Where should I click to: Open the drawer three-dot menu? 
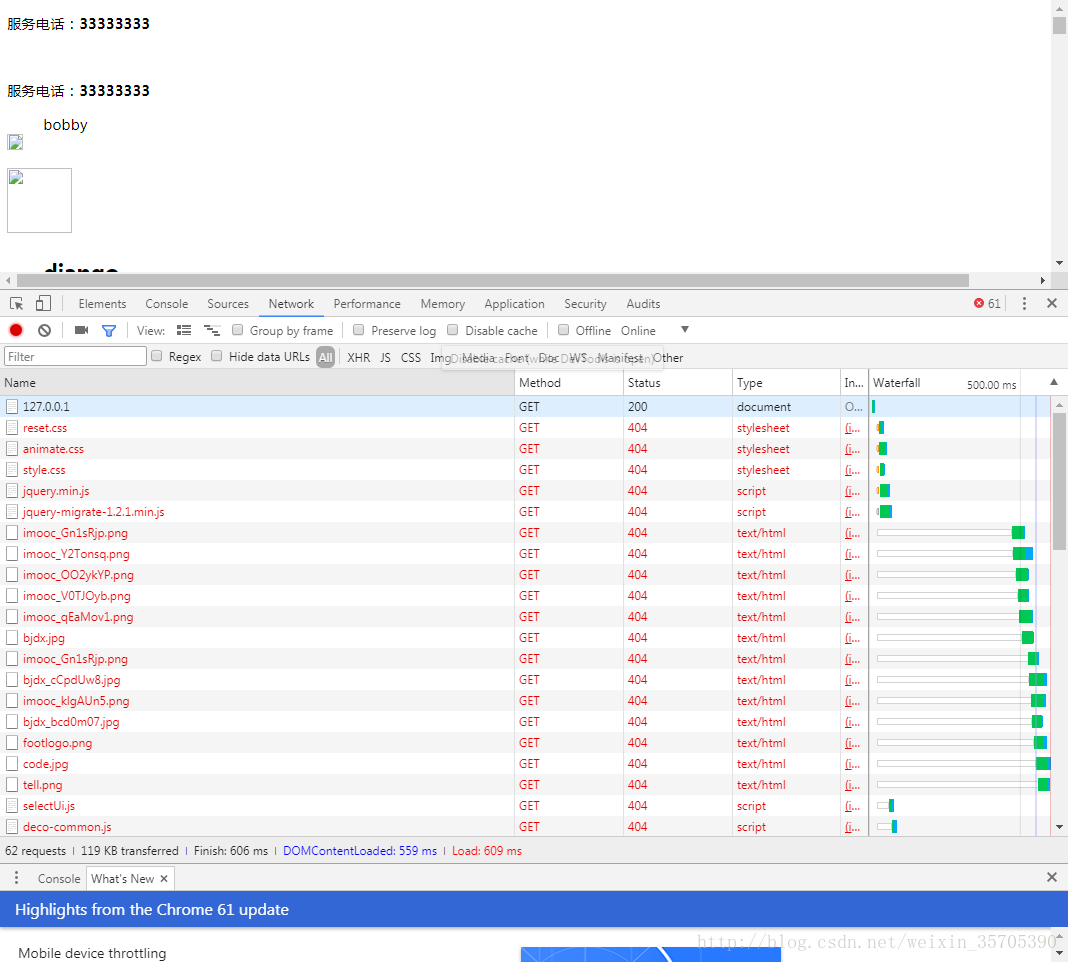click(x=16, y=878)
